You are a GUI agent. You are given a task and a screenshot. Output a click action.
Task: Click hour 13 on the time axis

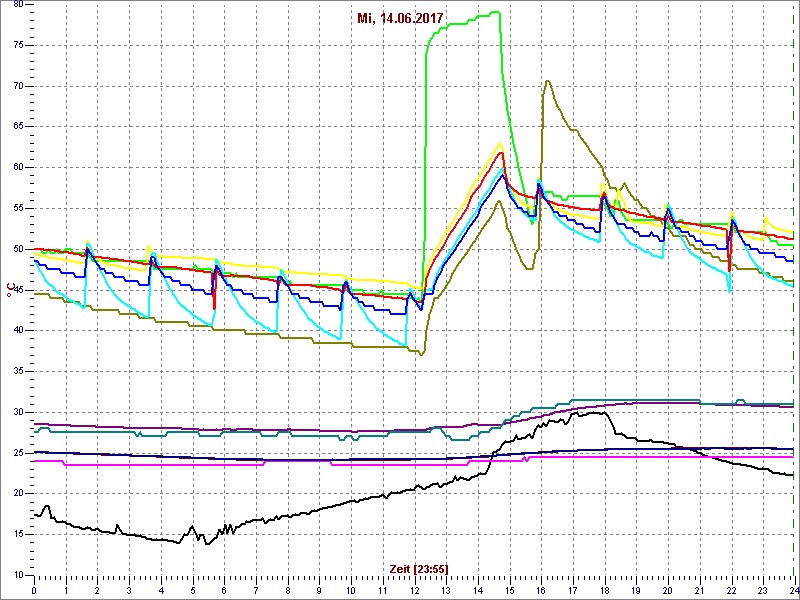[x=446, y=590]
